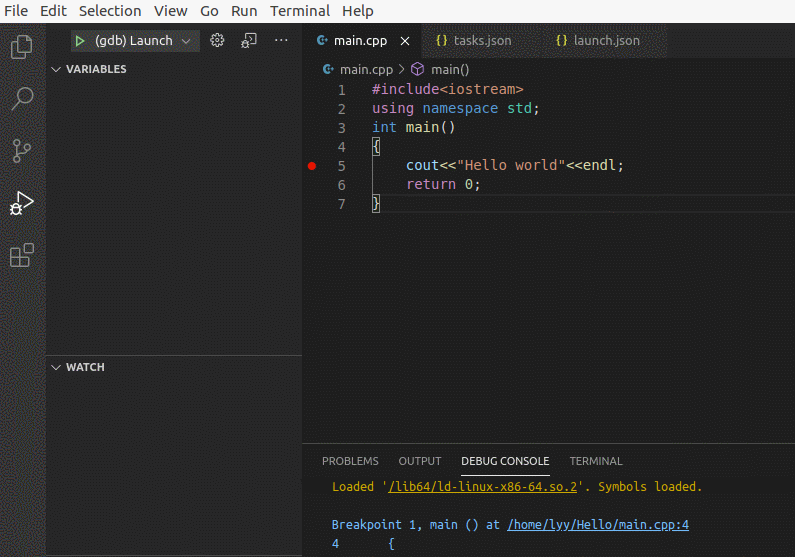795x557 pixels.
Task: Open the Selection menu
Action: (x=110, y=11)
